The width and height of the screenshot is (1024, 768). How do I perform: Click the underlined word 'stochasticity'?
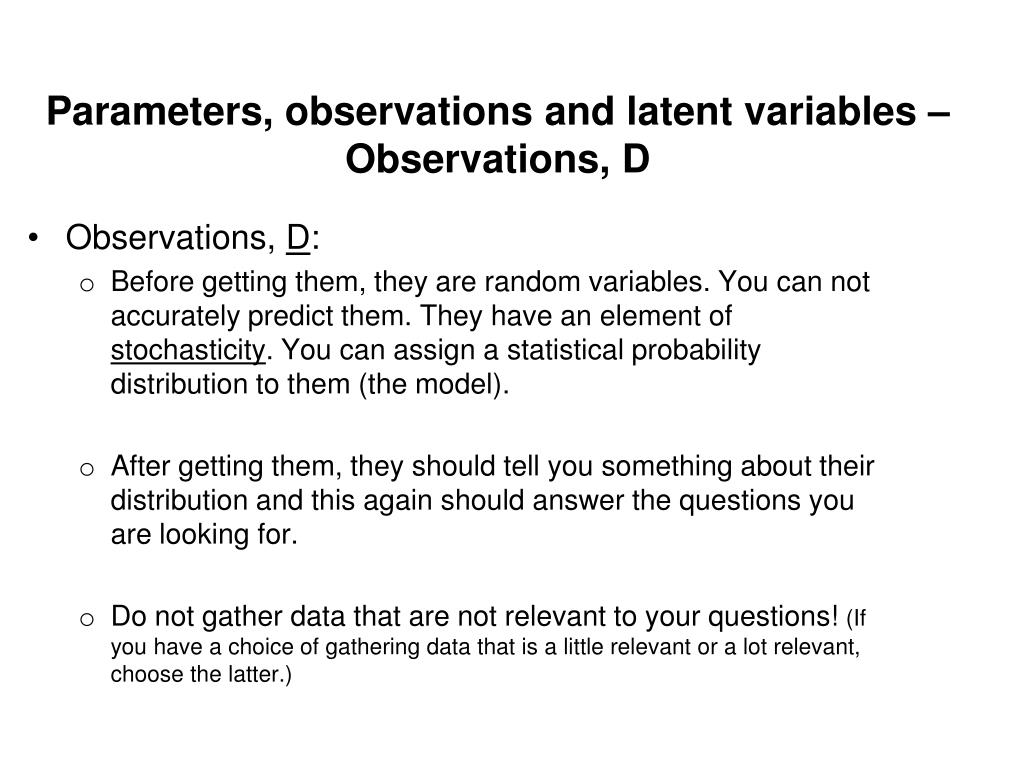(188, 351)
